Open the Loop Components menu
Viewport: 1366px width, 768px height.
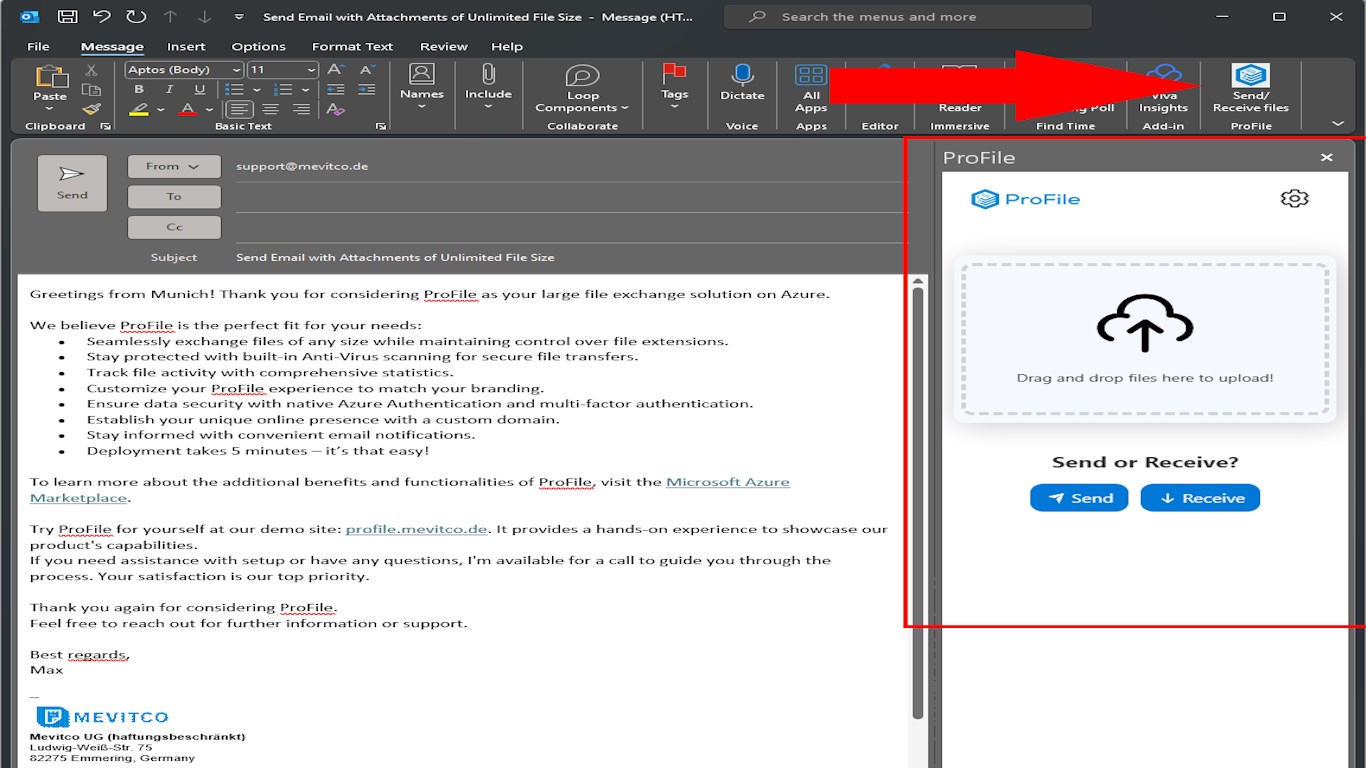(x=582, y=89)
